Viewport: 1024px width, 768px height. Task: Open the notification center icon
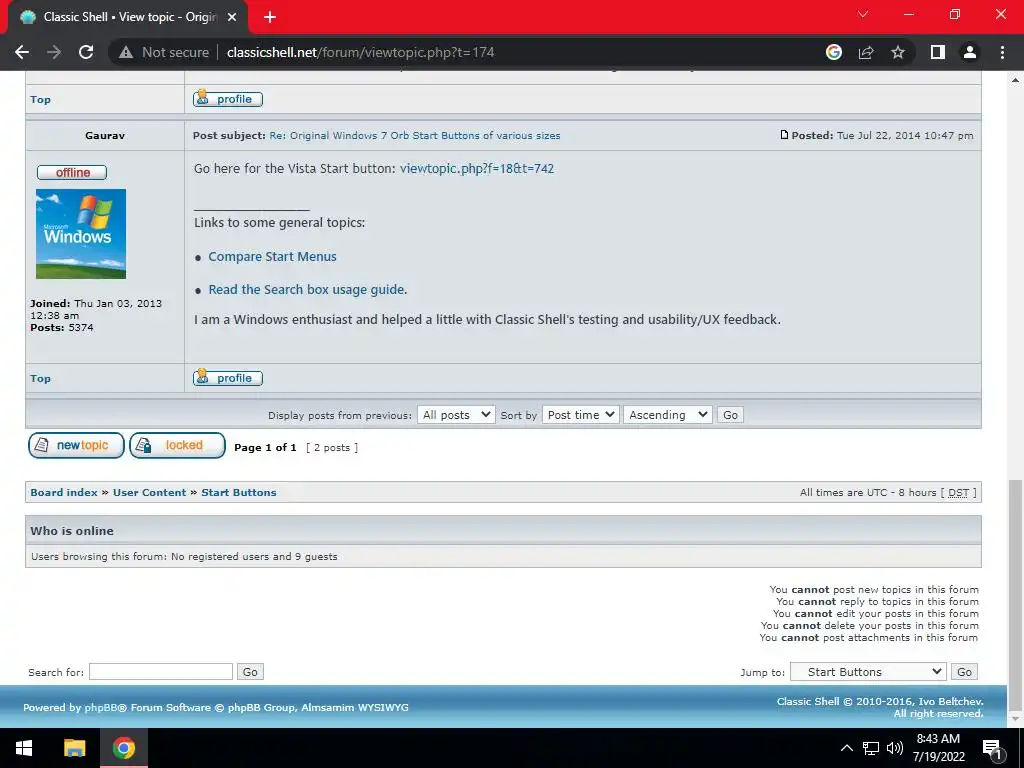click(x=993, y=748)
